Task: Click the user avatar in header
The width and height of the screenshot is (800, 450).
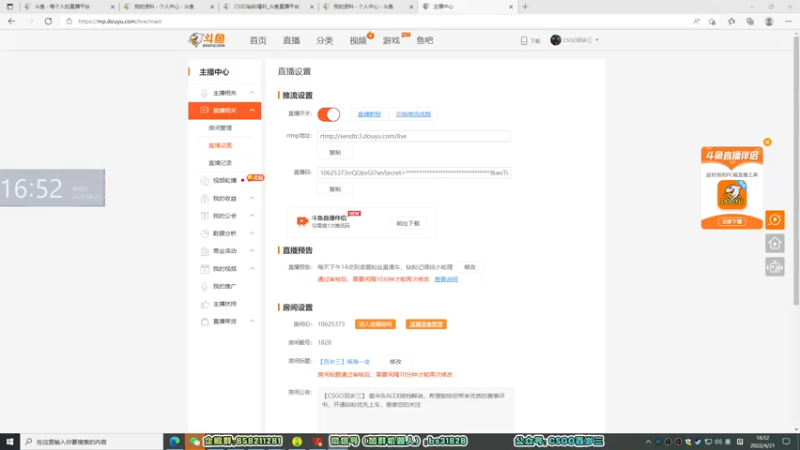Action: tap(556, 40)
